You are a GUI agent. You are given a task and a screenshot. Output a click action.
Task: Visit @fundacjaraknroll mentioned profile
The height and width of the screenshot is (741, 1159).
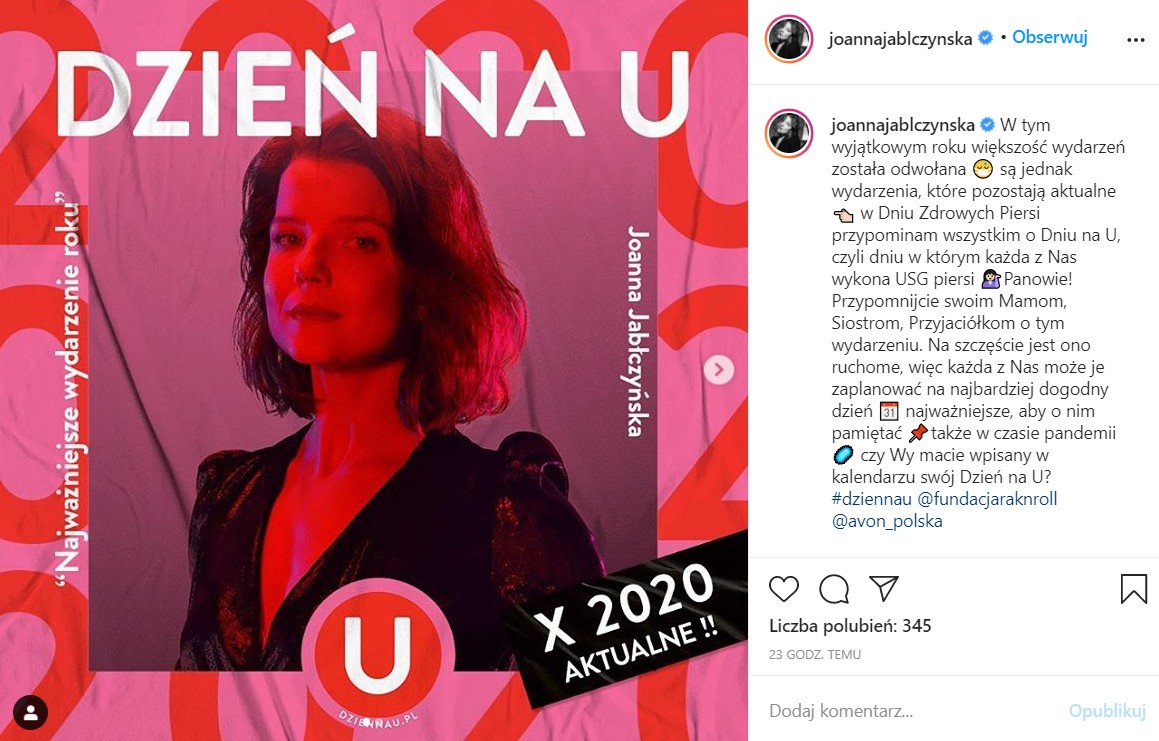(988, 499)
